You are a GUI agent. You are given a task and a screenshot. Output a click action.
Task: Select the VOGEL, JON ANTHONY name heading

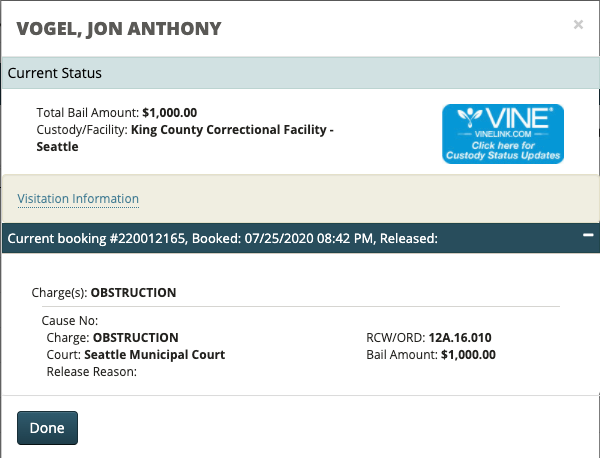pyautogui.click(x=119, y=28)
